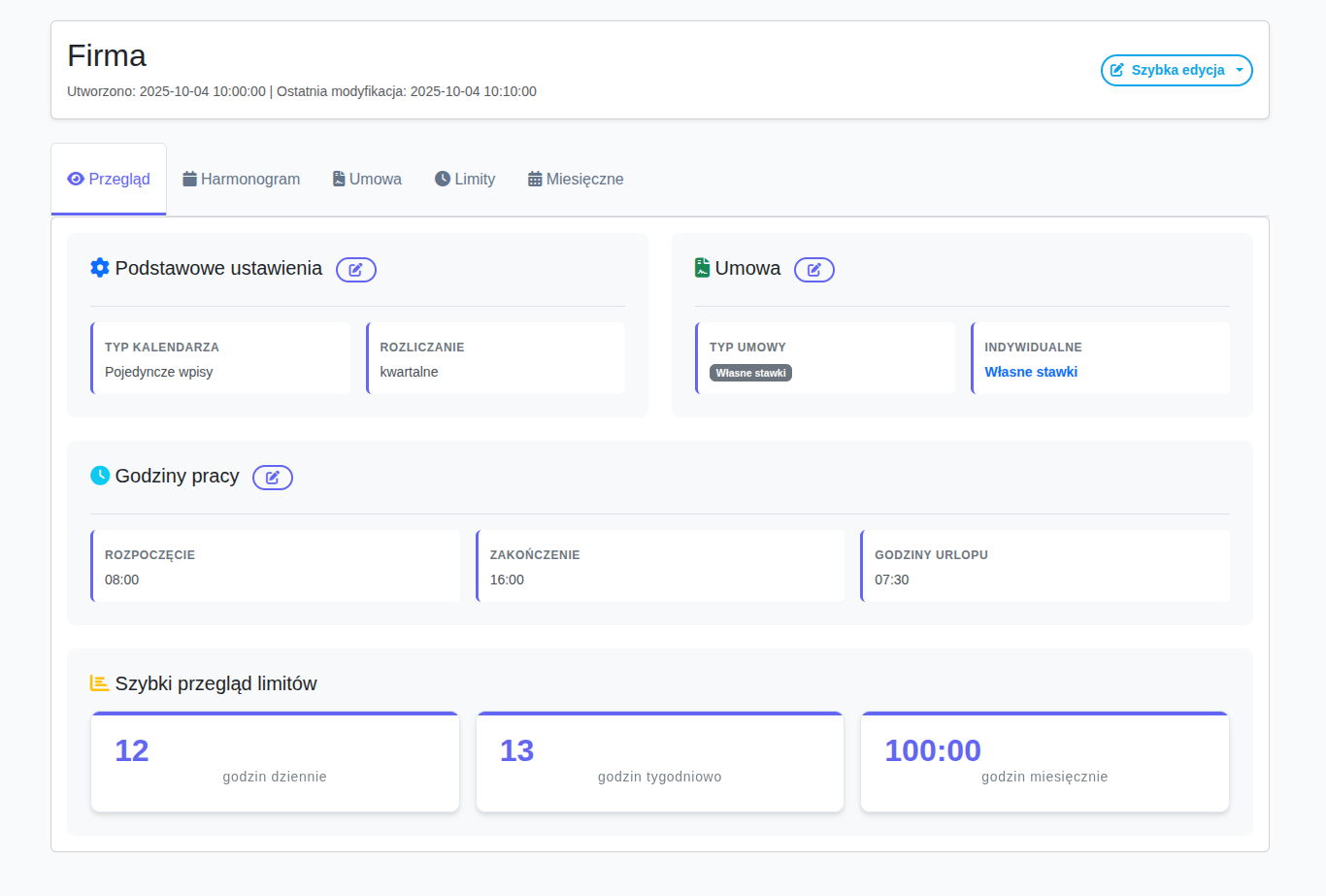Open the Szybka edycja dropdown arrow
Image resolution: width=1326 pixels, height=896 pixels.
coord(1240,71)
